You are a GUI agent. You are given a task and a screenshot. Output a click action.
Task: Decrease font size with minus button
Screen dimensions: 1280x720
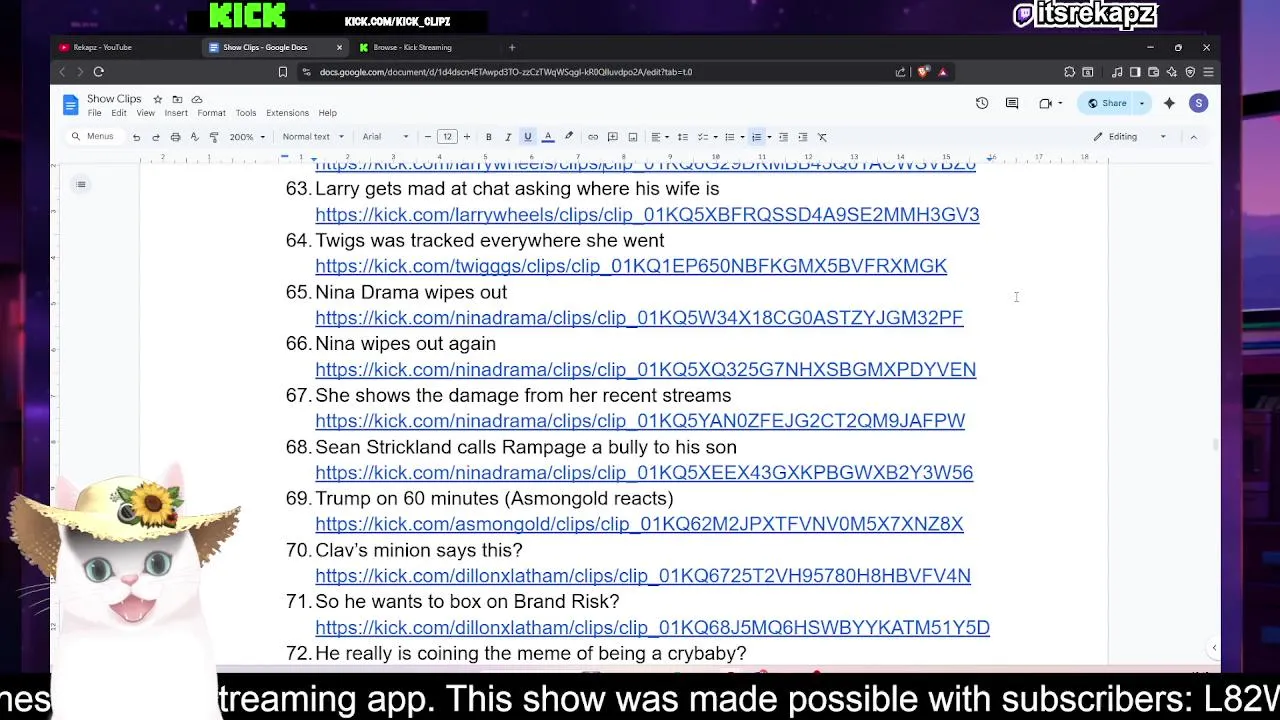428,137
